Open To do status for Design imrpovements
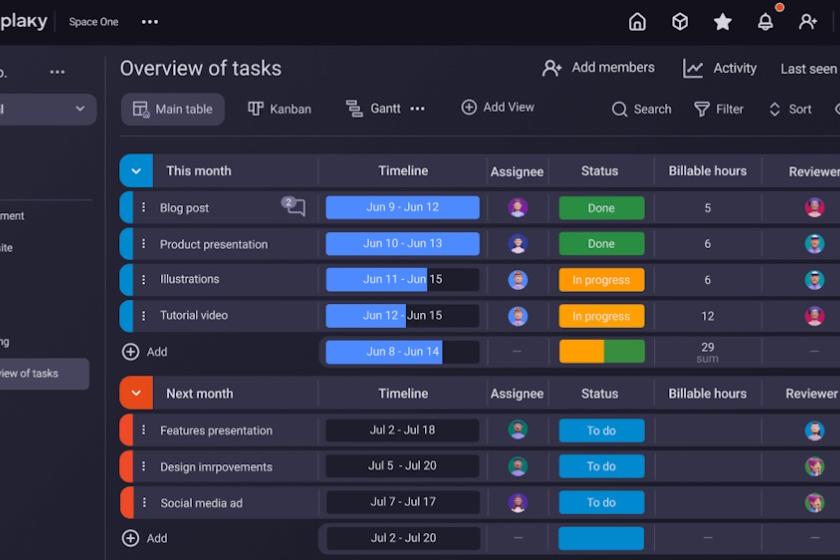Image resolution: width=840 pixels, height=560 pixels. 602,466
